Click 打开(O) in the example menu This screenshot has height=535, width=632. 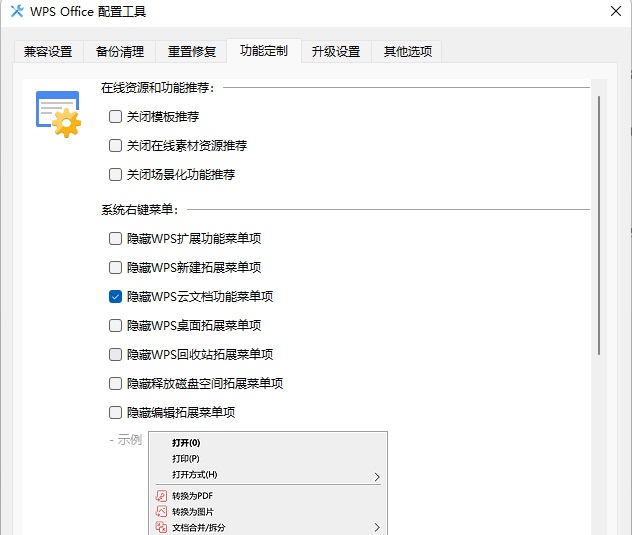186,443
